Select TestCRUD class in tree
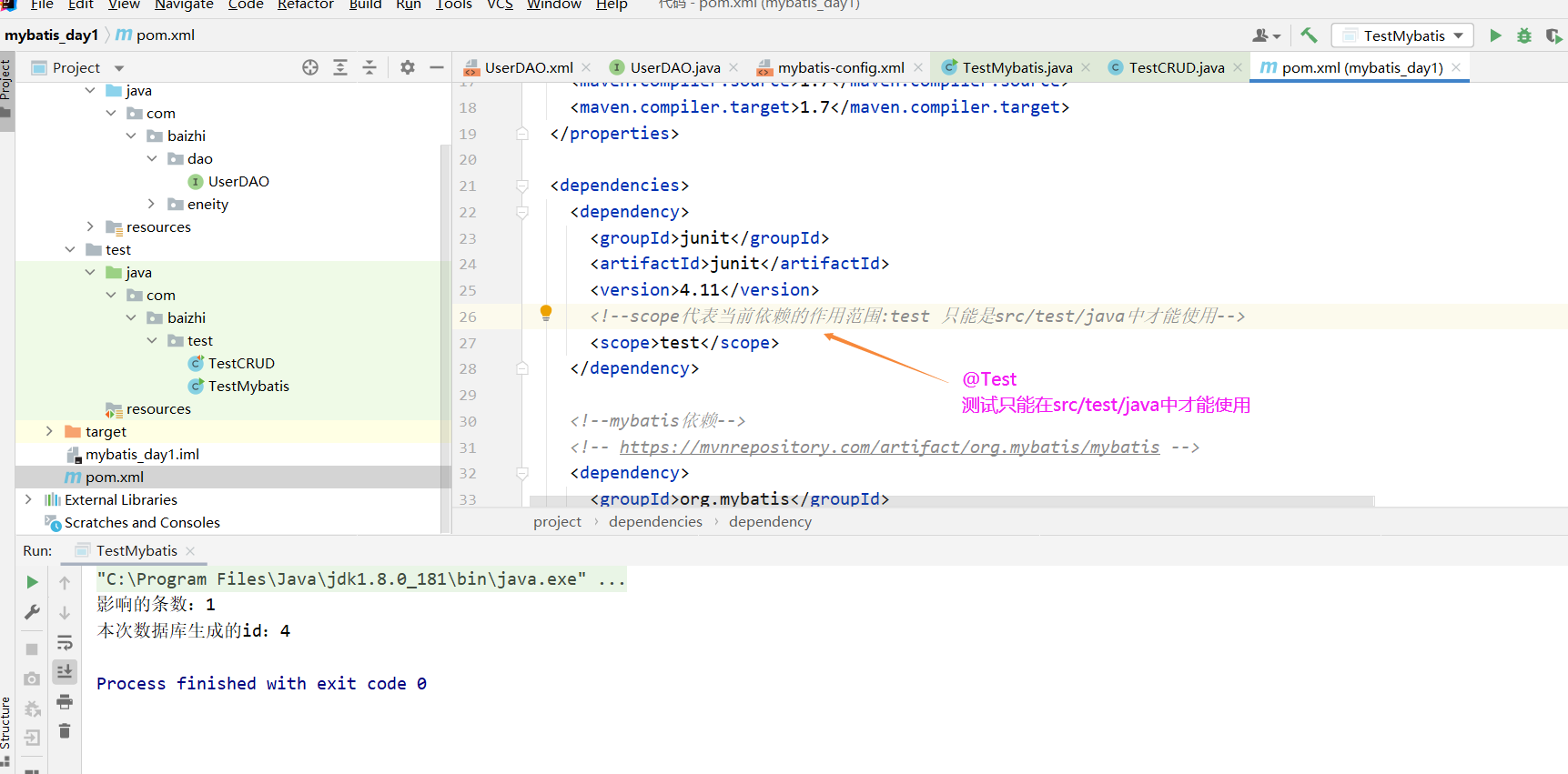 pos(241,363)
